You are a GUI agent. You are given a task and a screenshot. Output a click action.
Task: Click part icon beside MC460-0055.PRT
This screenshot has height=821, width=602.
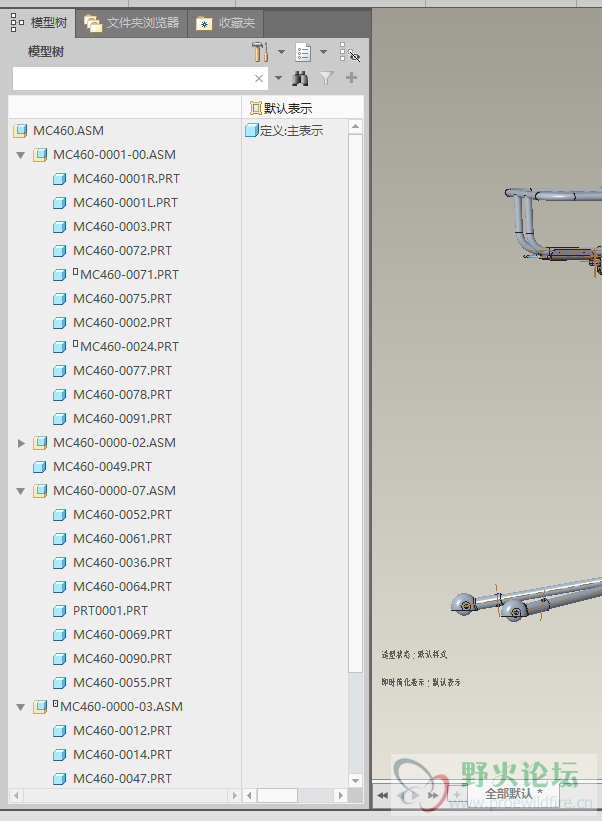60,683
